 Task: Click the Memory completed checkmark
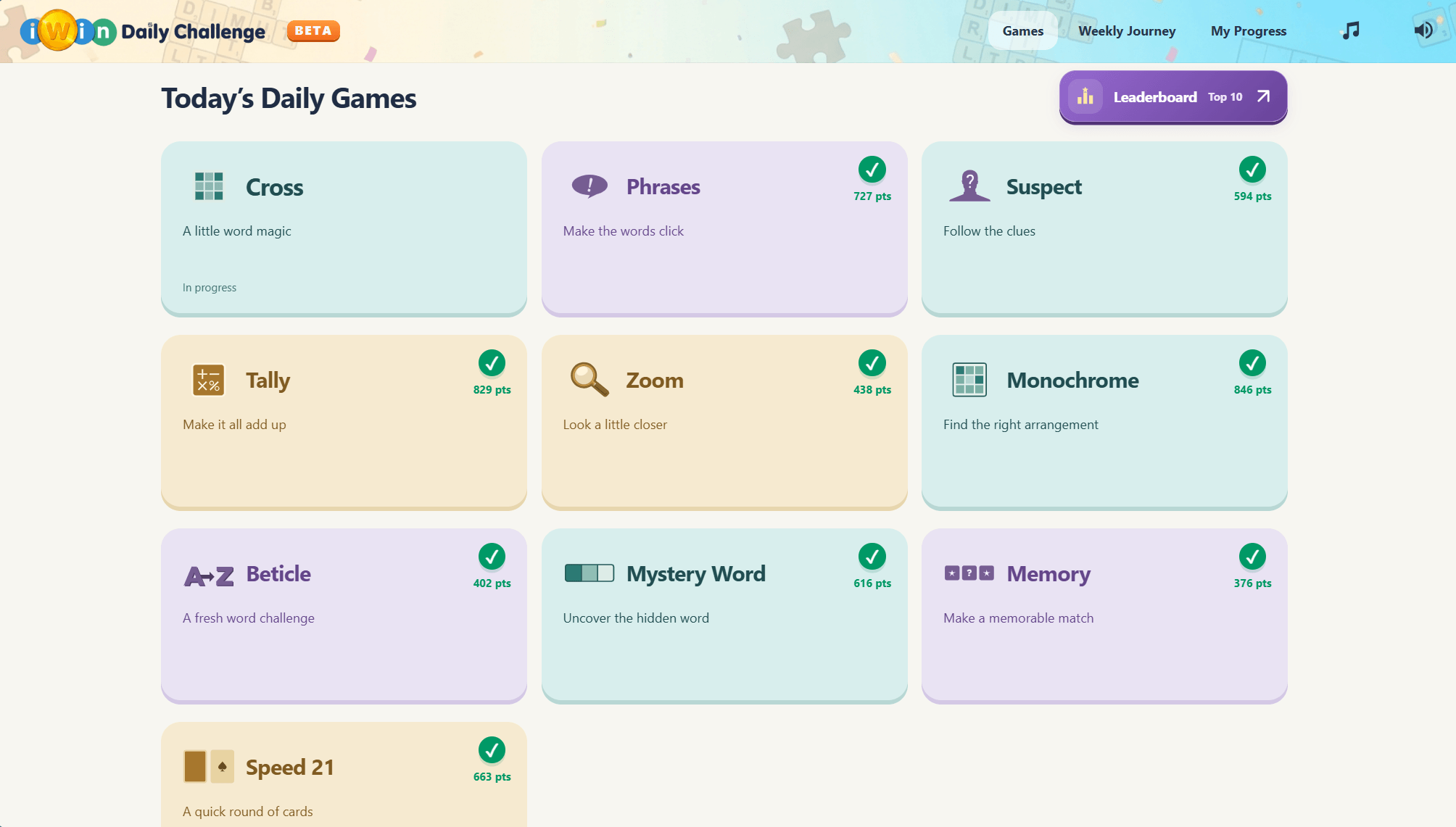click(x=1252, y=557)
